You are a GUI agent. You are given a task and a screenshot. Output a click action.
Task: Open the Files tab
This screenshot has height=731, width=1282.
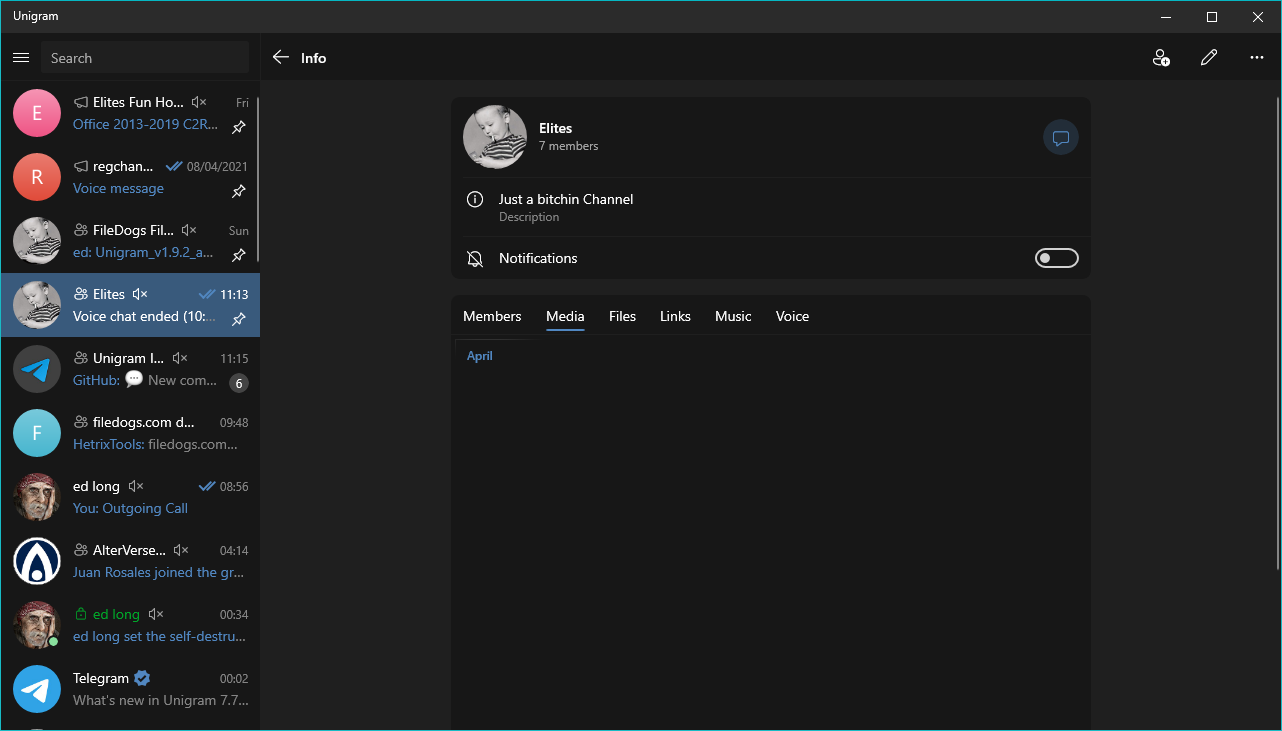point(622,316)
